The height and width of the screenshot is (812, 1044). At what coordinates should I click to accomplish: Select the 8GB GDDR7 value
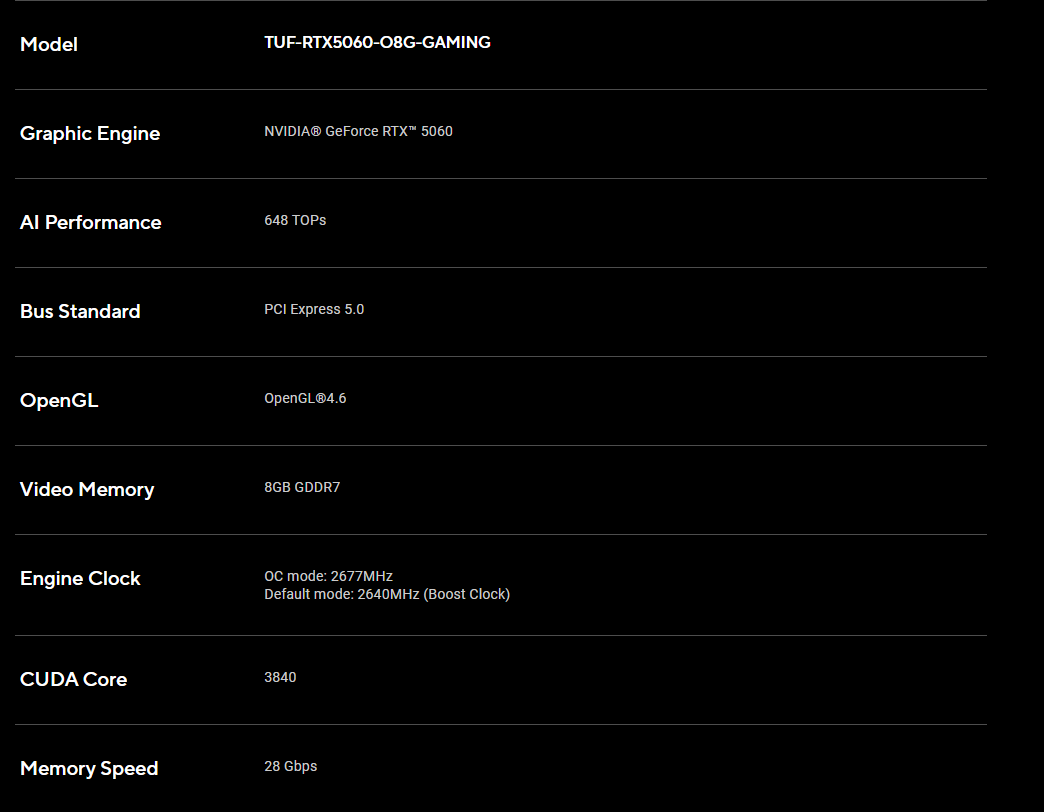point(302,487)
